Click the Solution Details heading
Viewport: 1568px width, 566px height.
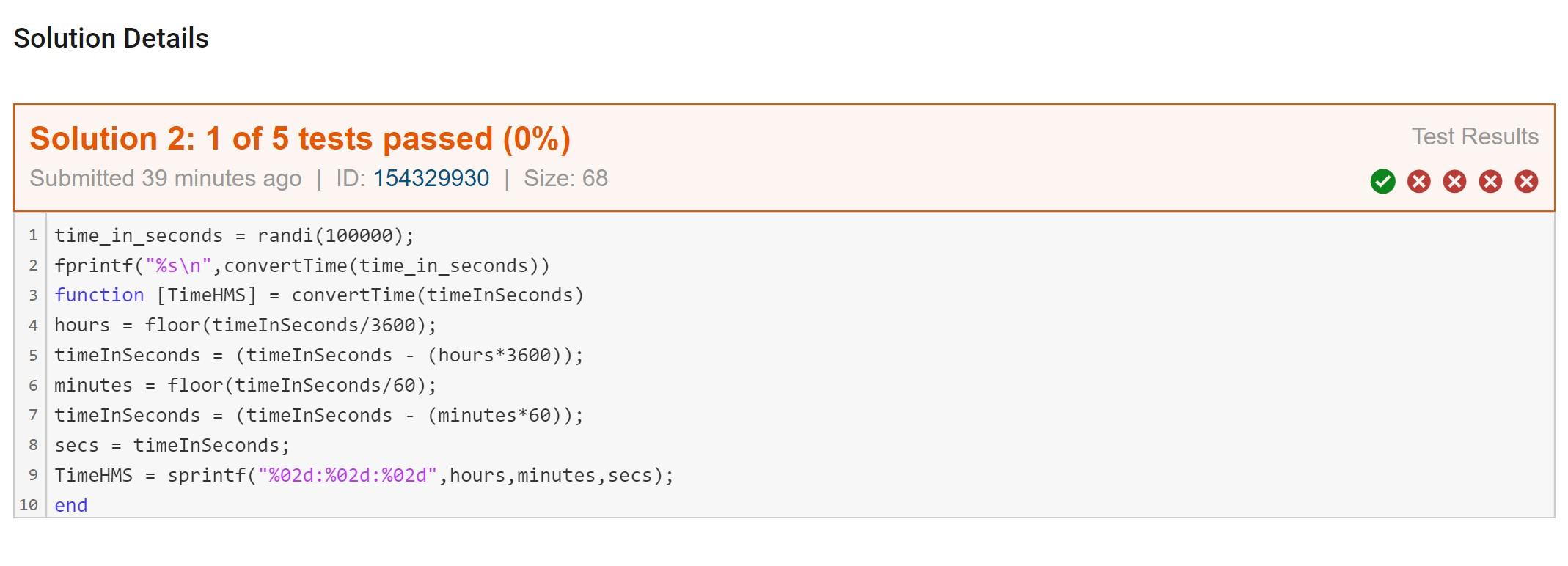[x=111, y=38]
